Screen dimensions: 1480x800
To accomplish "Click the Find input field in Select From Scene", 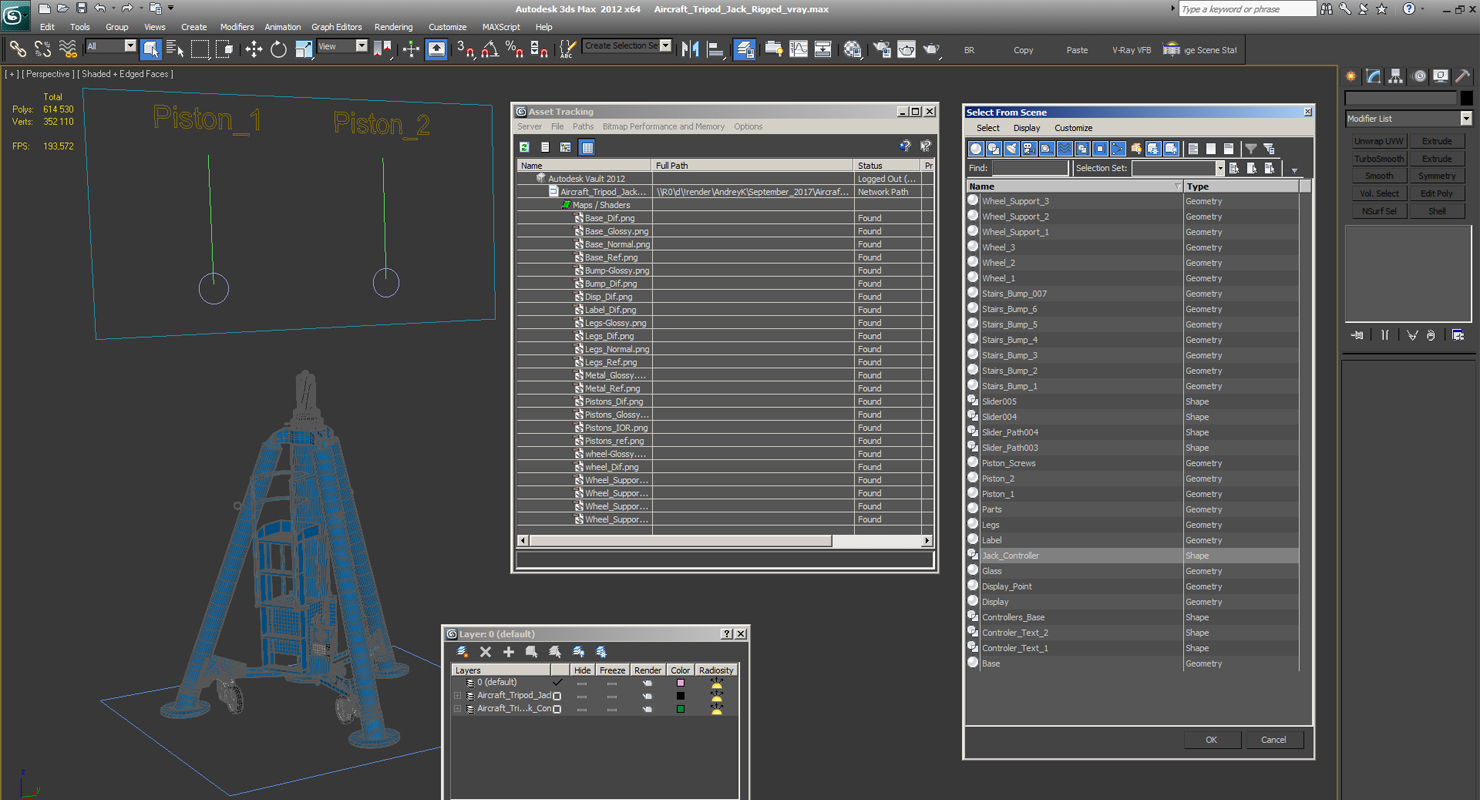I will point(1030,168).
